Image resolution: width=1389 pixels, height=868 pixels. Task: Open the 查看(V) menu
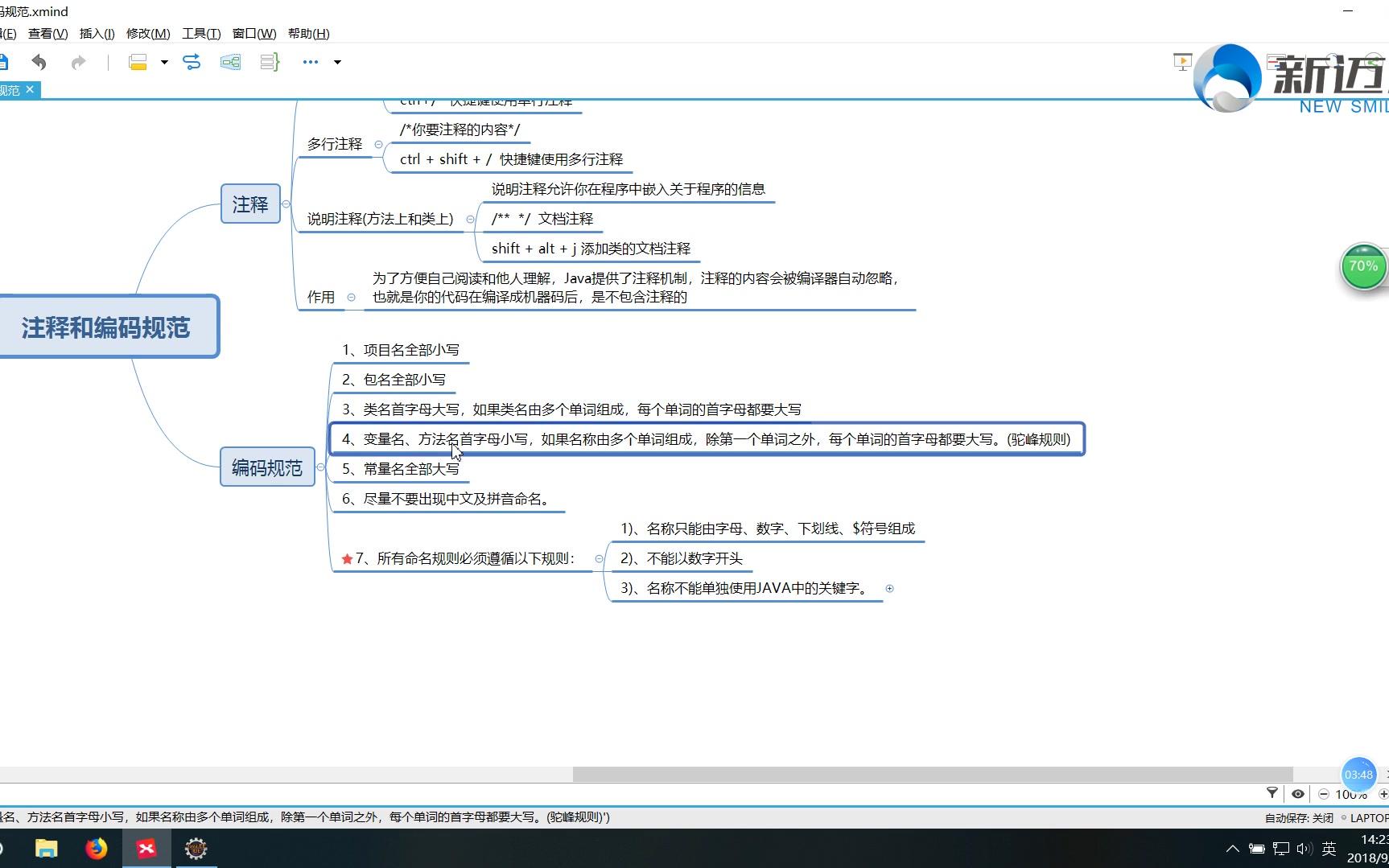48,33
